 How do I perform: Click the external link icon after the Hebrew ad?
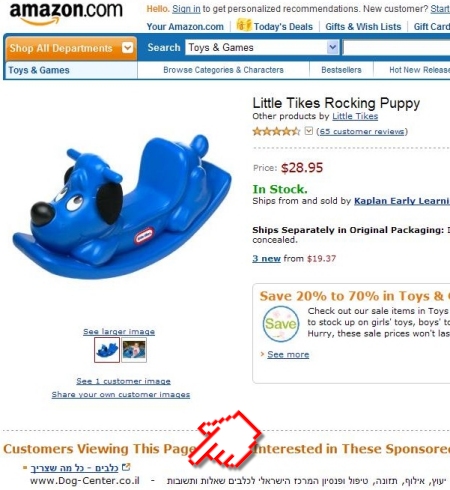click(x=126, y=467)
